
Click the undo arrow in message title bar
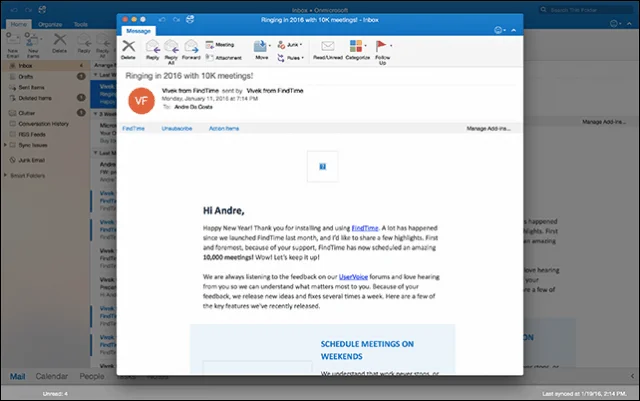[x=162, y=20]
